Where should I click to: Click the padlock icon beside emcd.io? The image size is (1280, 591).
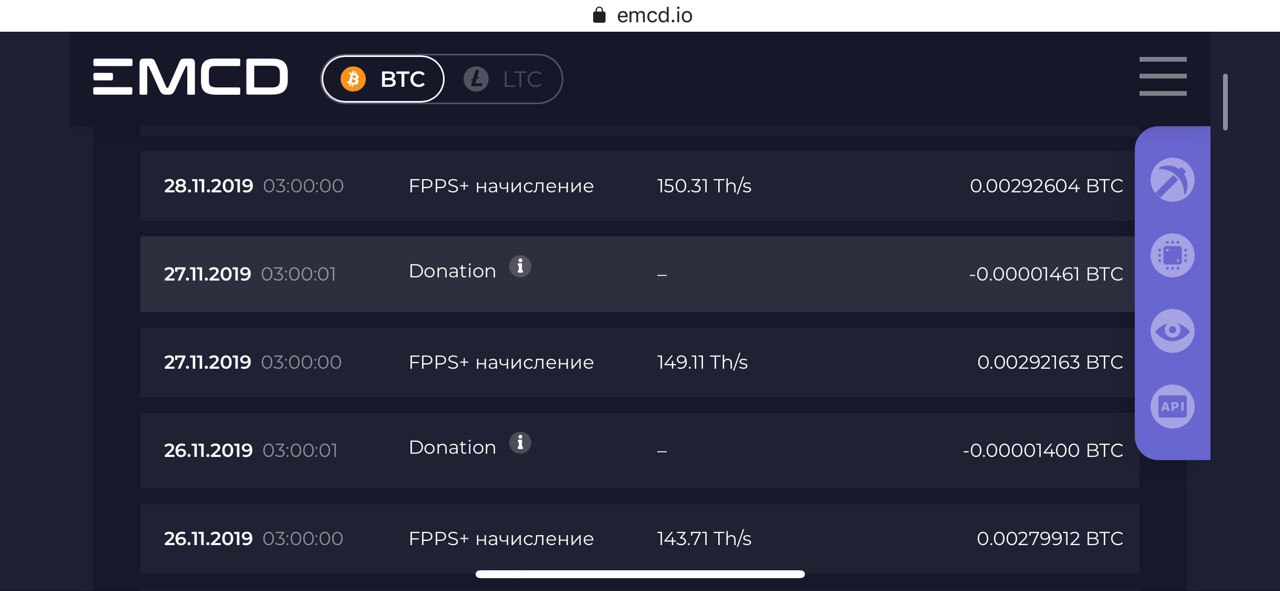tap(600, 15)
